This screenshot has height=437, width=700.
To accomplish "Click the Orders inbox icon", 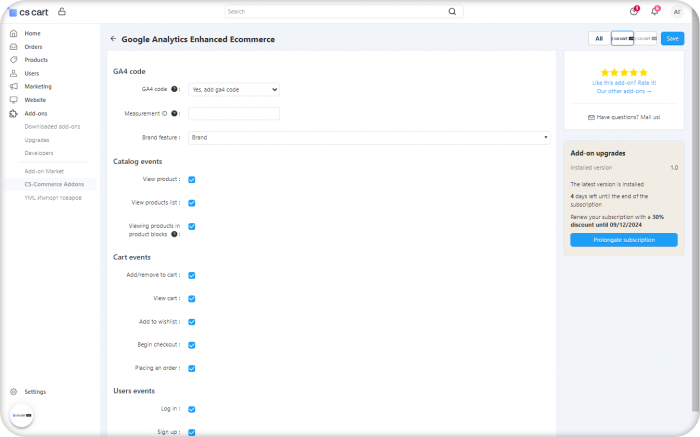I will click(x=13, y=46).
